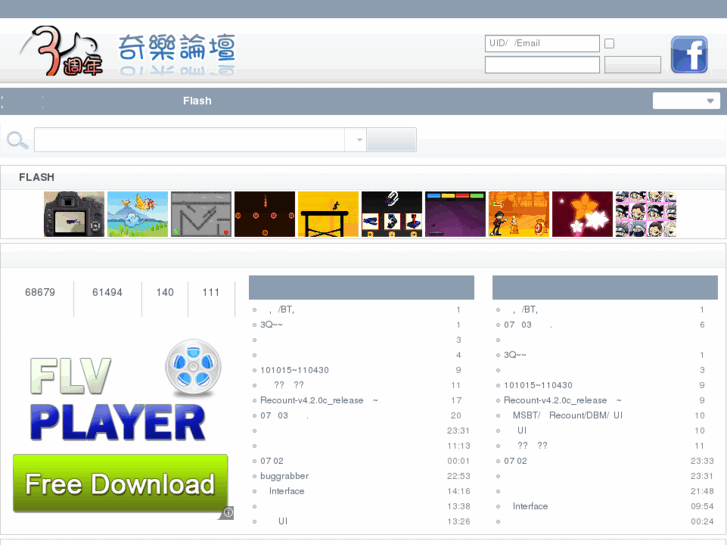Click the 68679 statistic
Image resolution: width=727 pixels, height=545 pixels.
pos(40,292)
